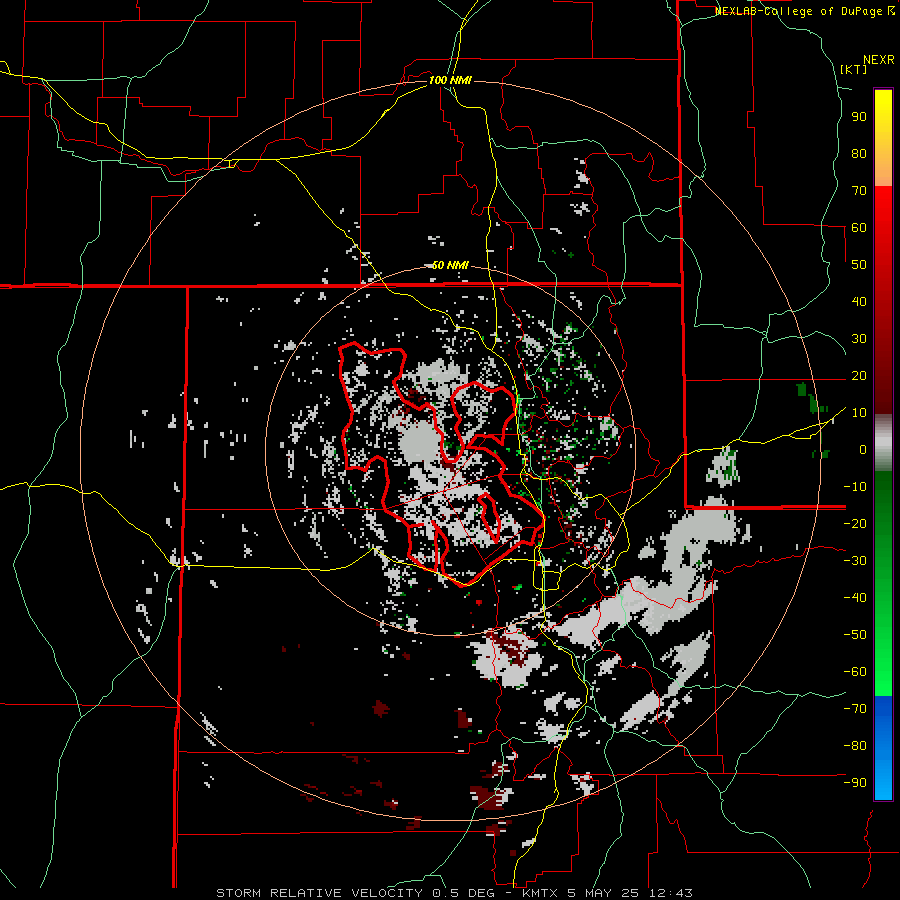Image resolution: width=900 pixels, height=900 pixels.
Task: Click the 100 NMI range ring label
Action: pos(450,80)
